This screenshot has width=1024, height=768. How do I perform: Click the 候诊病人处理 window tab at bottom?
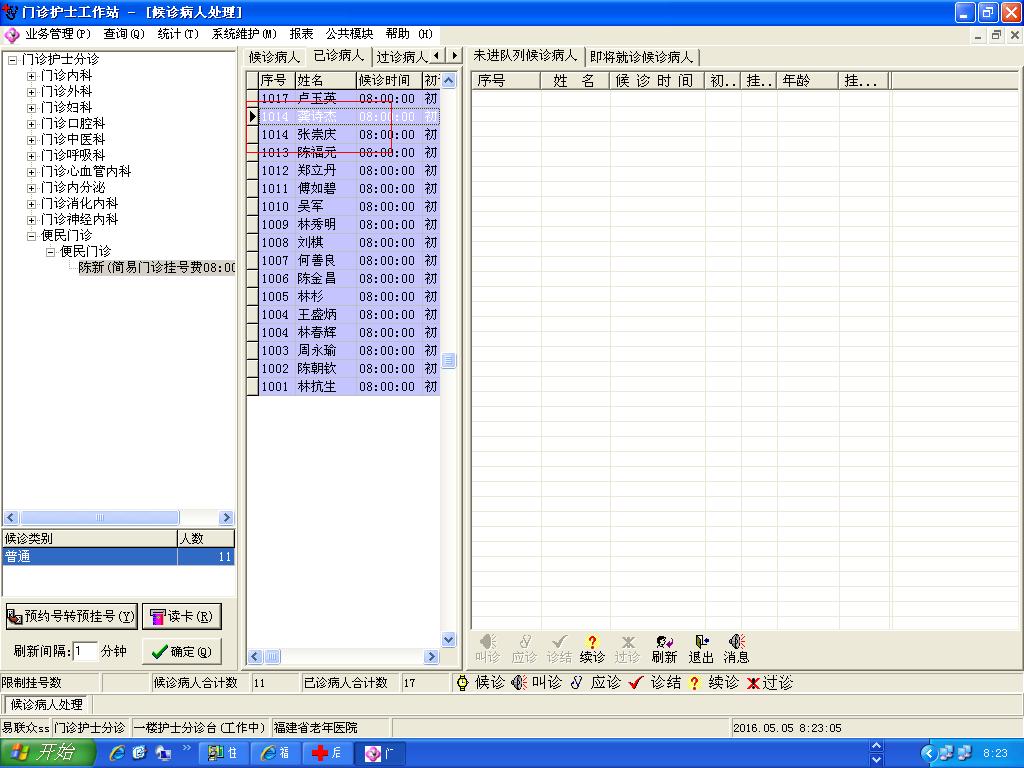[x=47, y=705]
